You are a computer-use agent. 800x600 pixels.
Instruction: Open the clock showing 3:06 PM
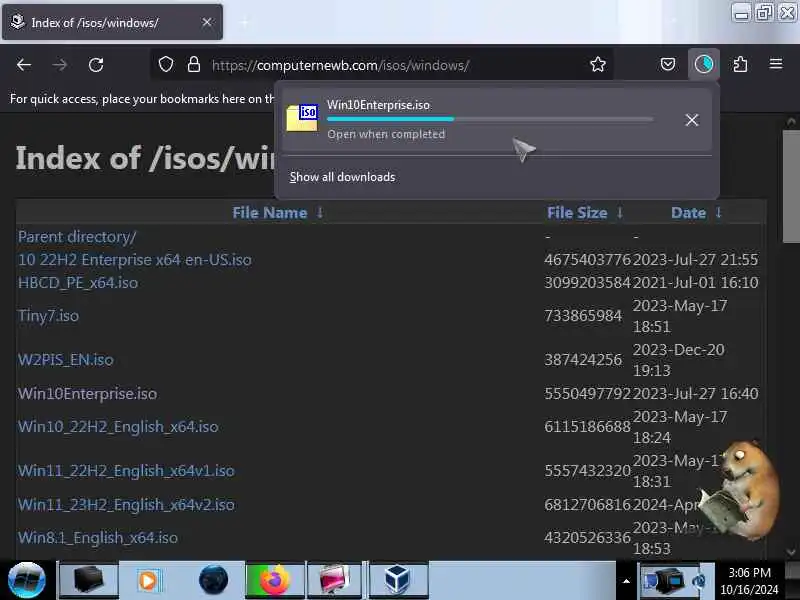coord(749,581)
